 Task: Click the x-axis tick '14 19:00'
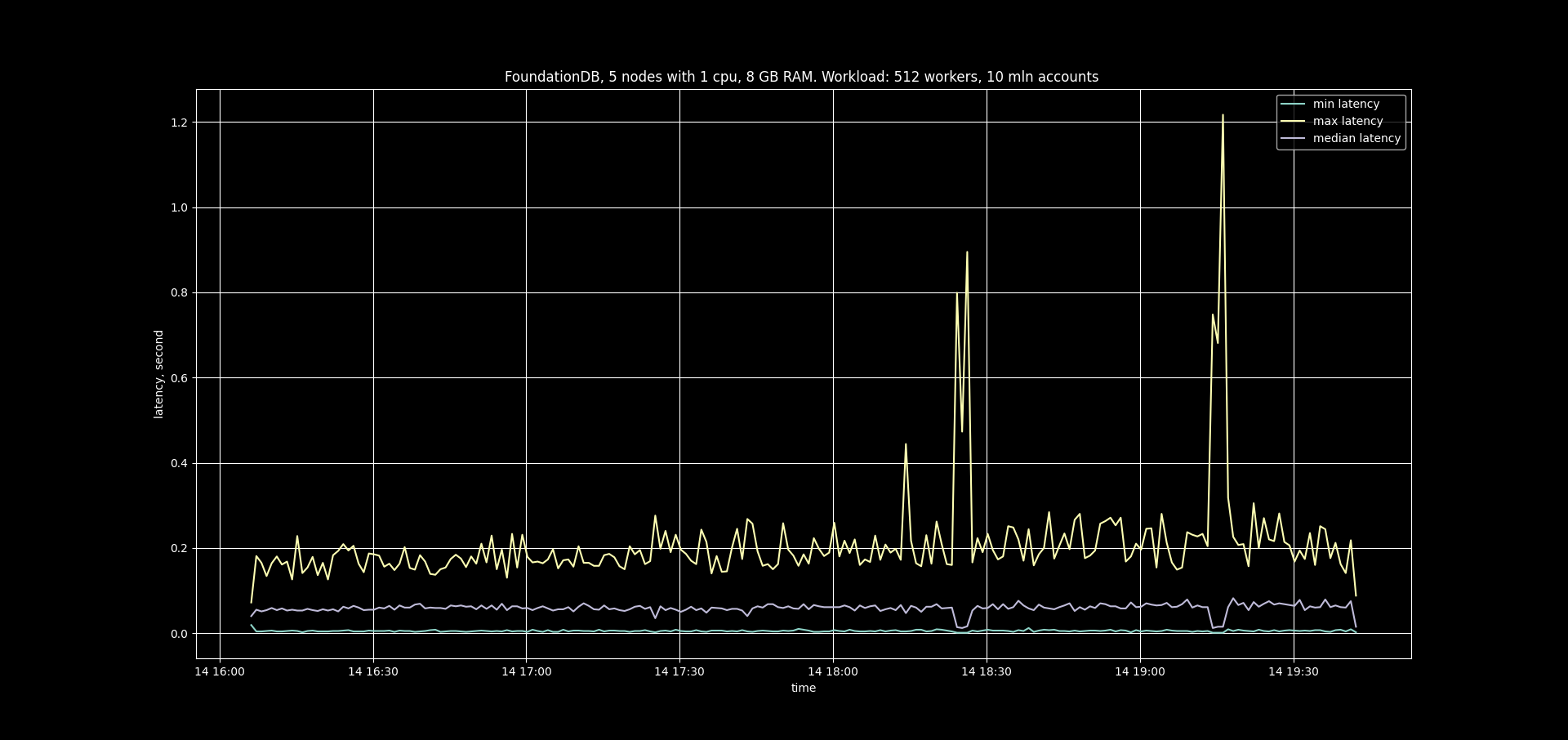[1140, 671]
